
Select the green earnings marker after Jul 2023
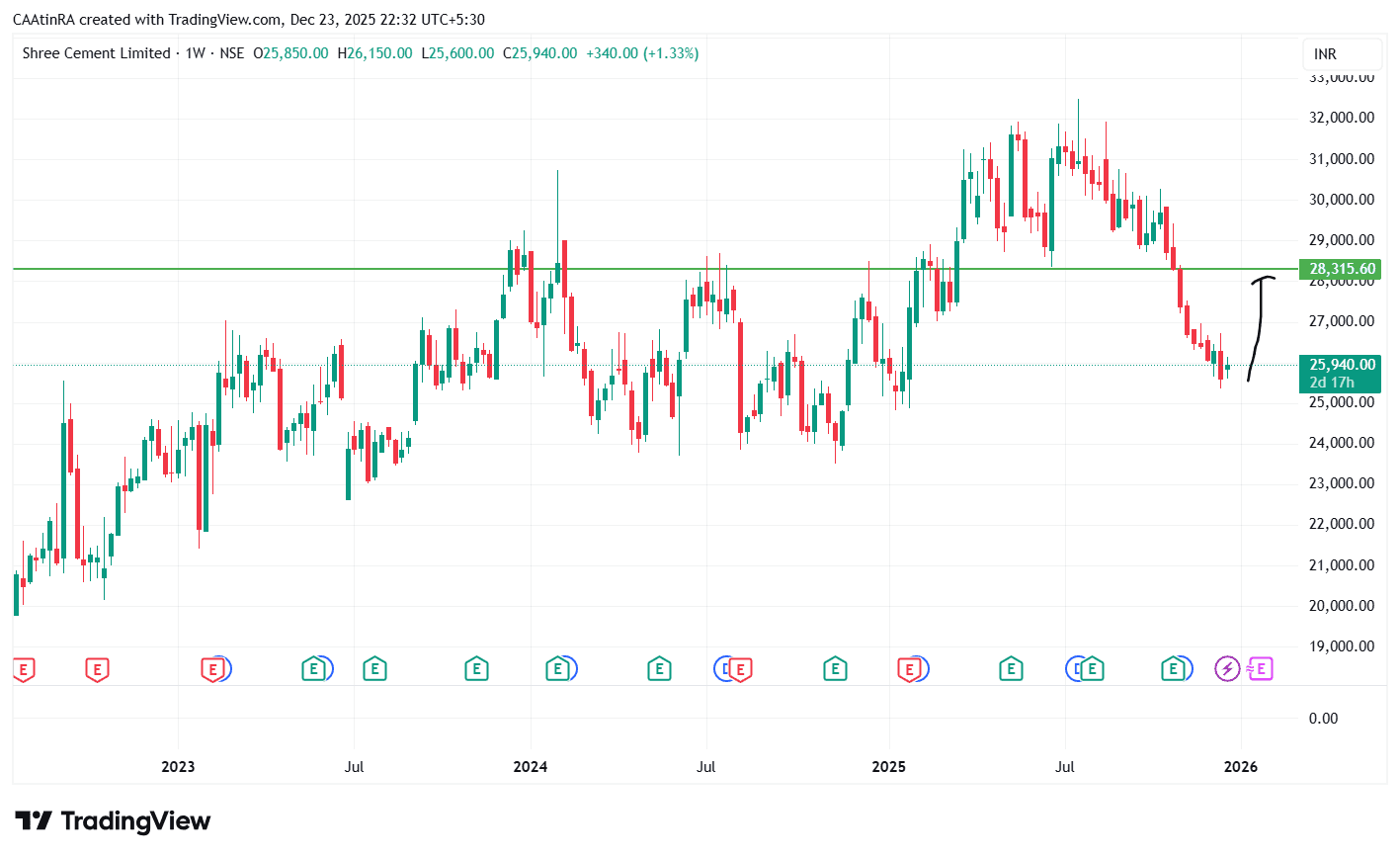374,670
